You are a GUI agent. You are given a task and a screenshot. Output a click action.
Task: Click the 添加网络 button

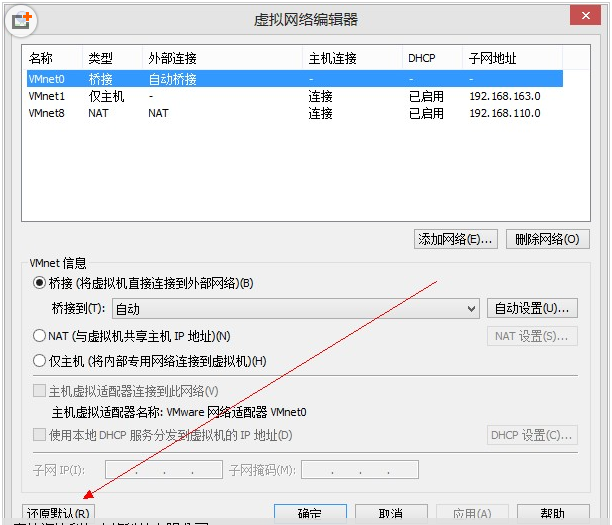456,239
